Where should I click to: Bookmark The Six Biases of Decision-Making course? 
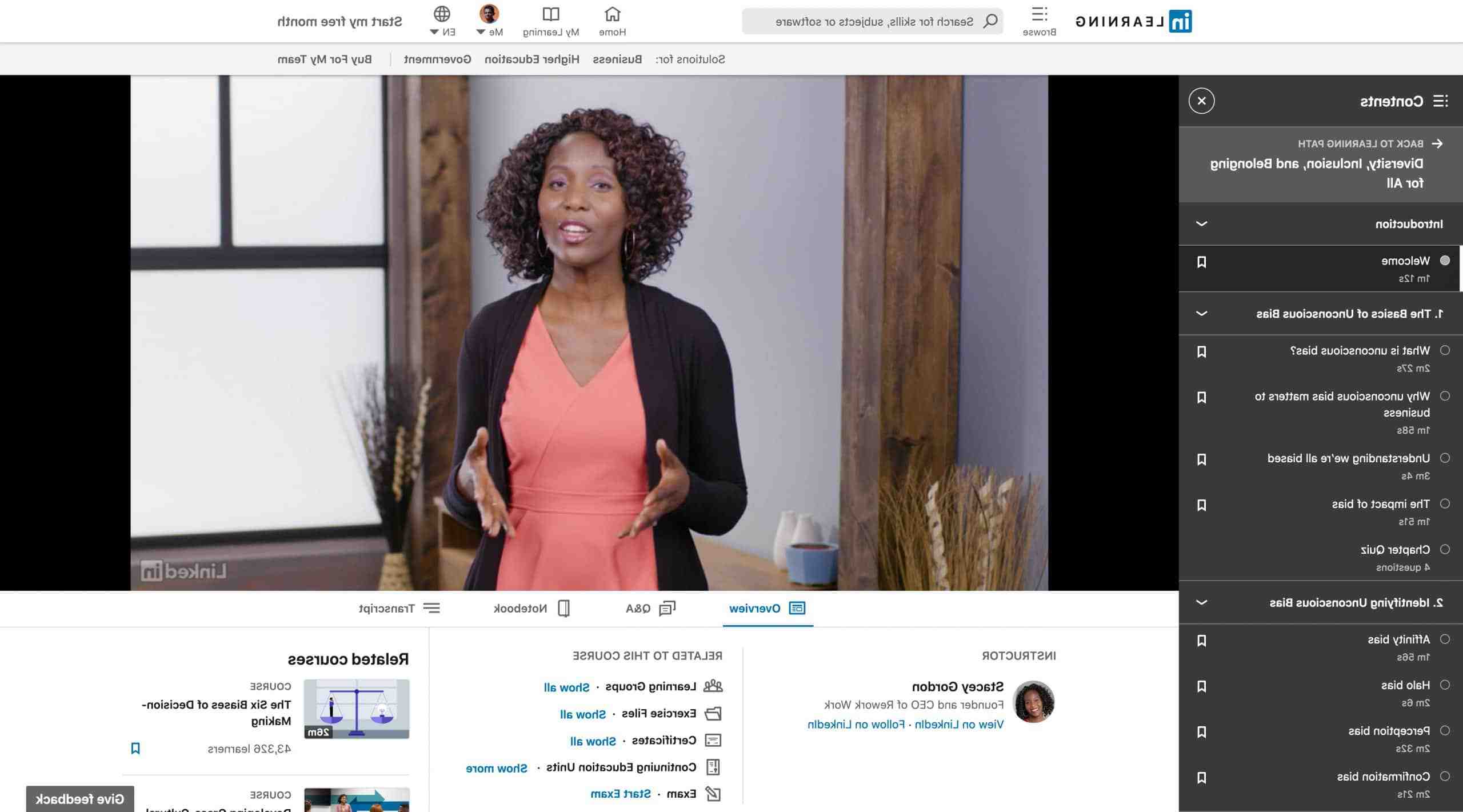pos(135,748)
